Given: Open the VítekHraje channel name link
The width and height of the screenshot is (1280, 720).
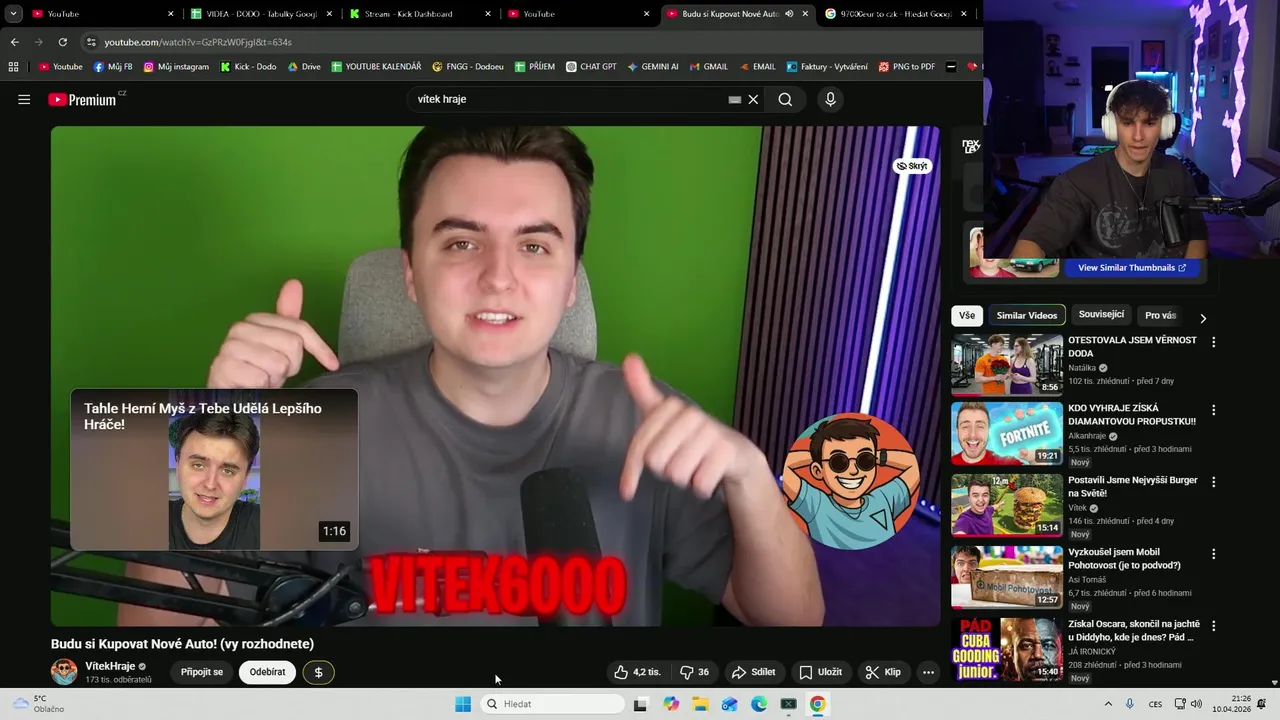Looking at the screenshot, I should tap(110, 666).
